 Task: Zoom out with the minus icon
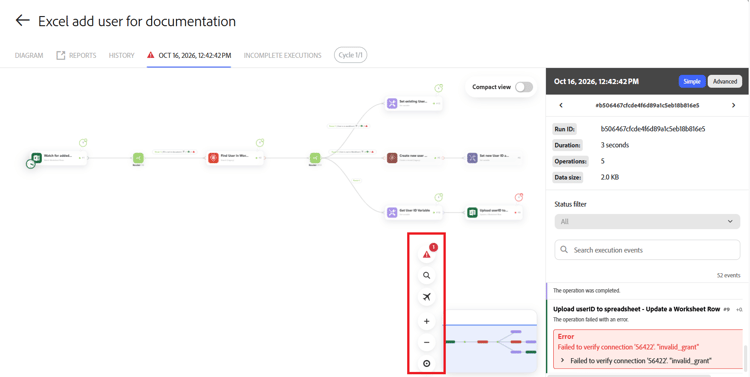[427, 343]
